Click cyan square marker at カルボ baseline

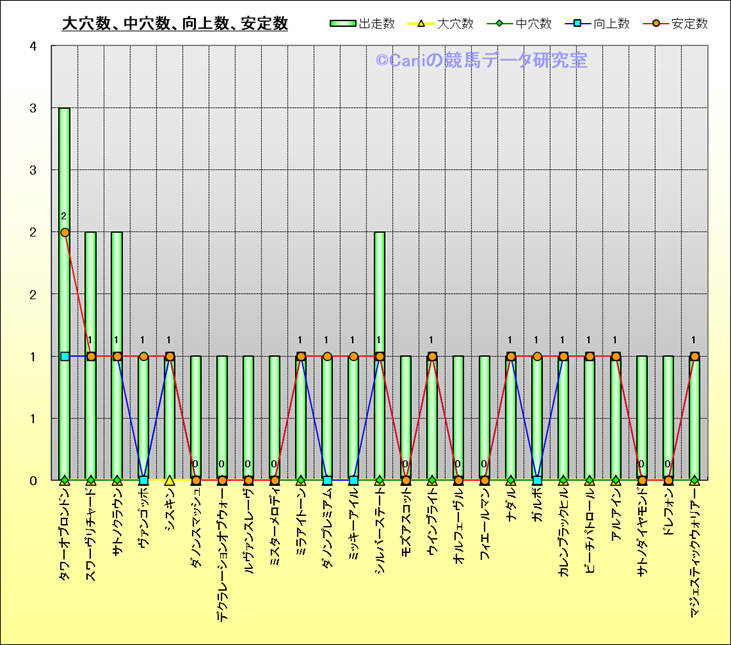click(537, 480)
